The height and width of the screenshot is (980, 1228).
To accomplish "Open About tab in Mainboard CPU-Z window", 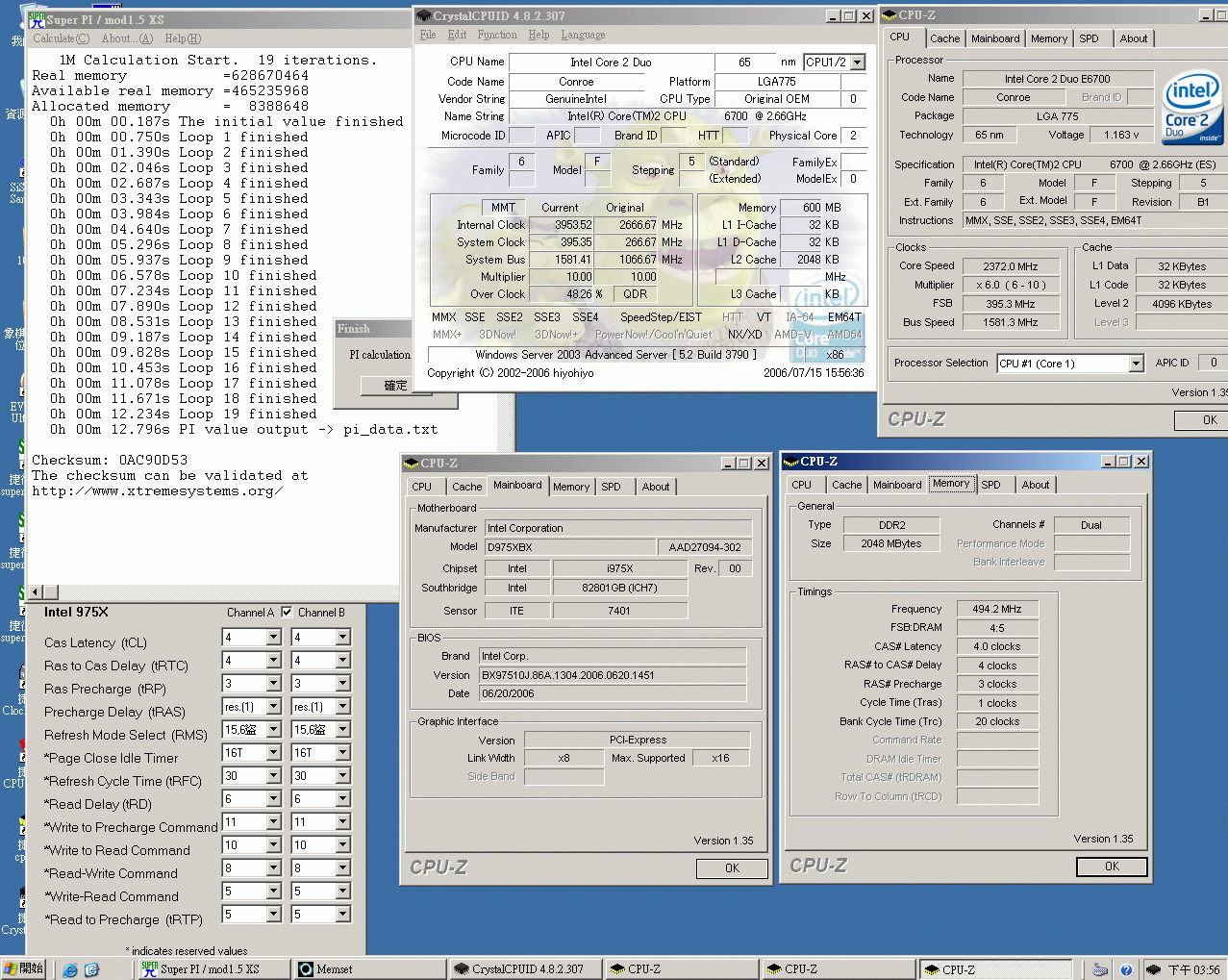I will pos(656,487).
